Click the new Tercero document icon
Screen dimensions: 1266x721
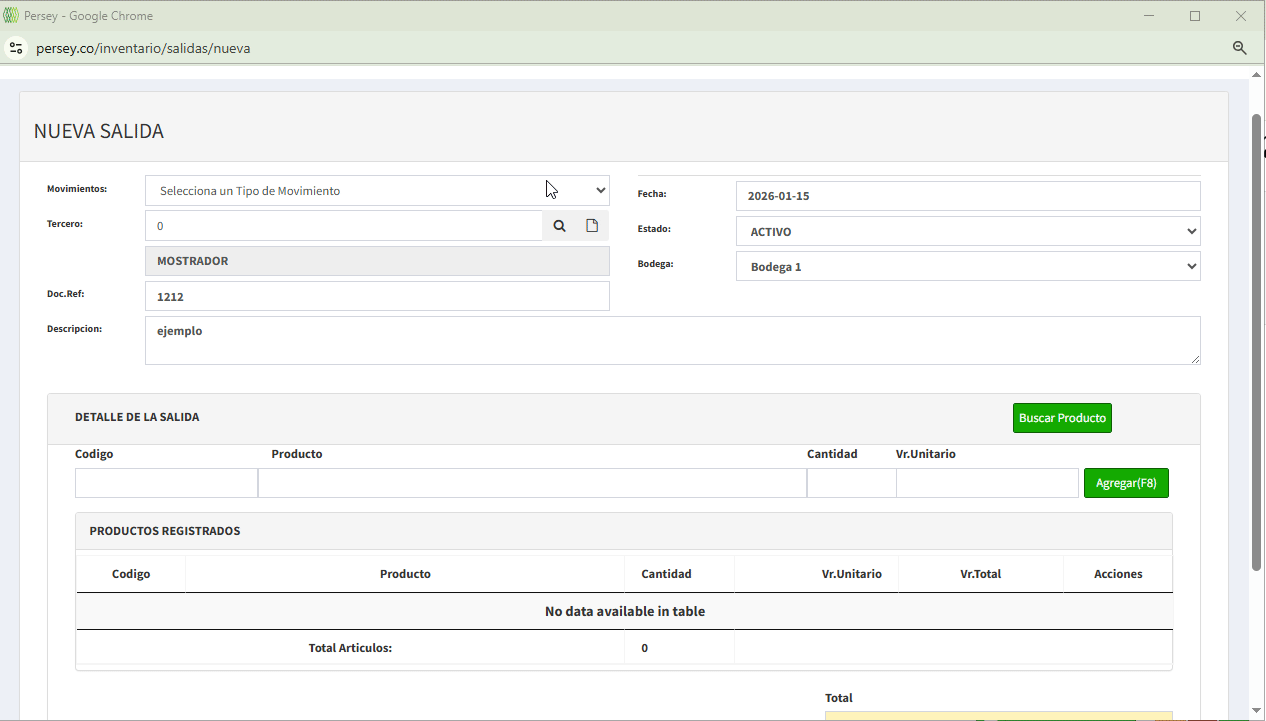[x=592, y=226]
